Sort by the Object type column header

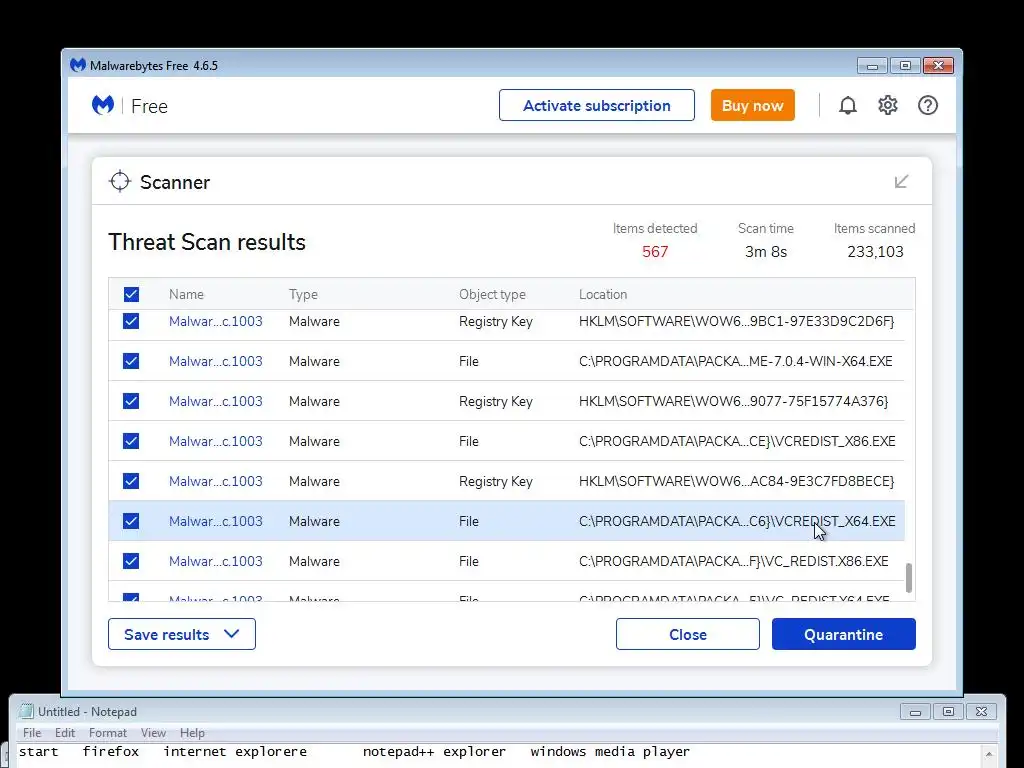(492, 295)
